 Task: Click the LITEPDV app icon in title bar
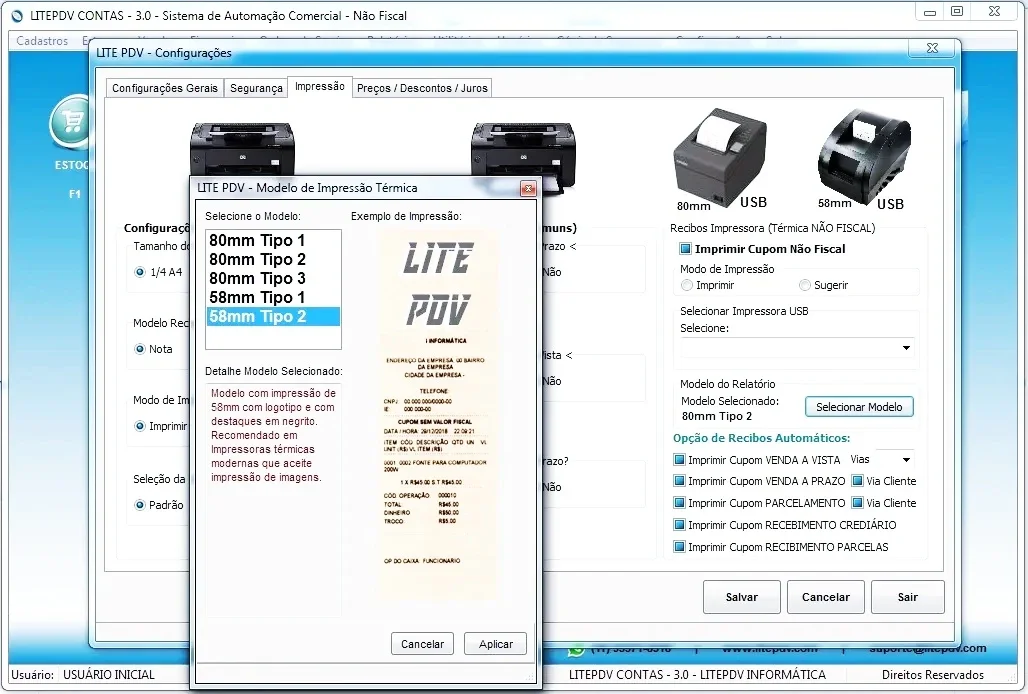[17, 16]
